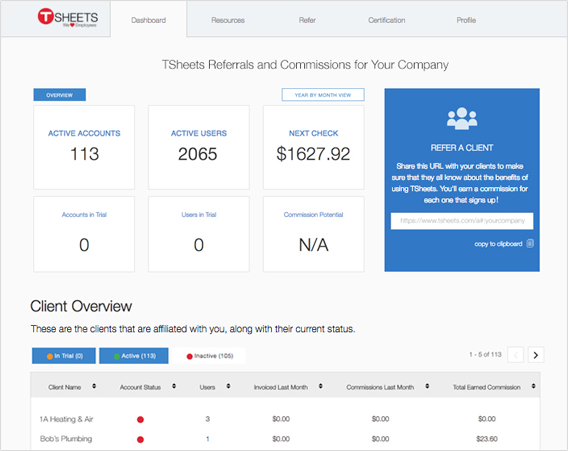Open the Certification tab

click(387, 20)
